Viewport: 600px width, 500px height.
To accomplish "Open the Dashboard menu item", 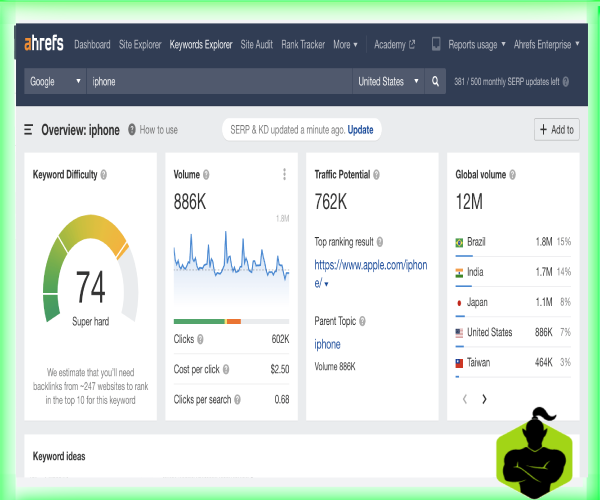I will [92, 44].
